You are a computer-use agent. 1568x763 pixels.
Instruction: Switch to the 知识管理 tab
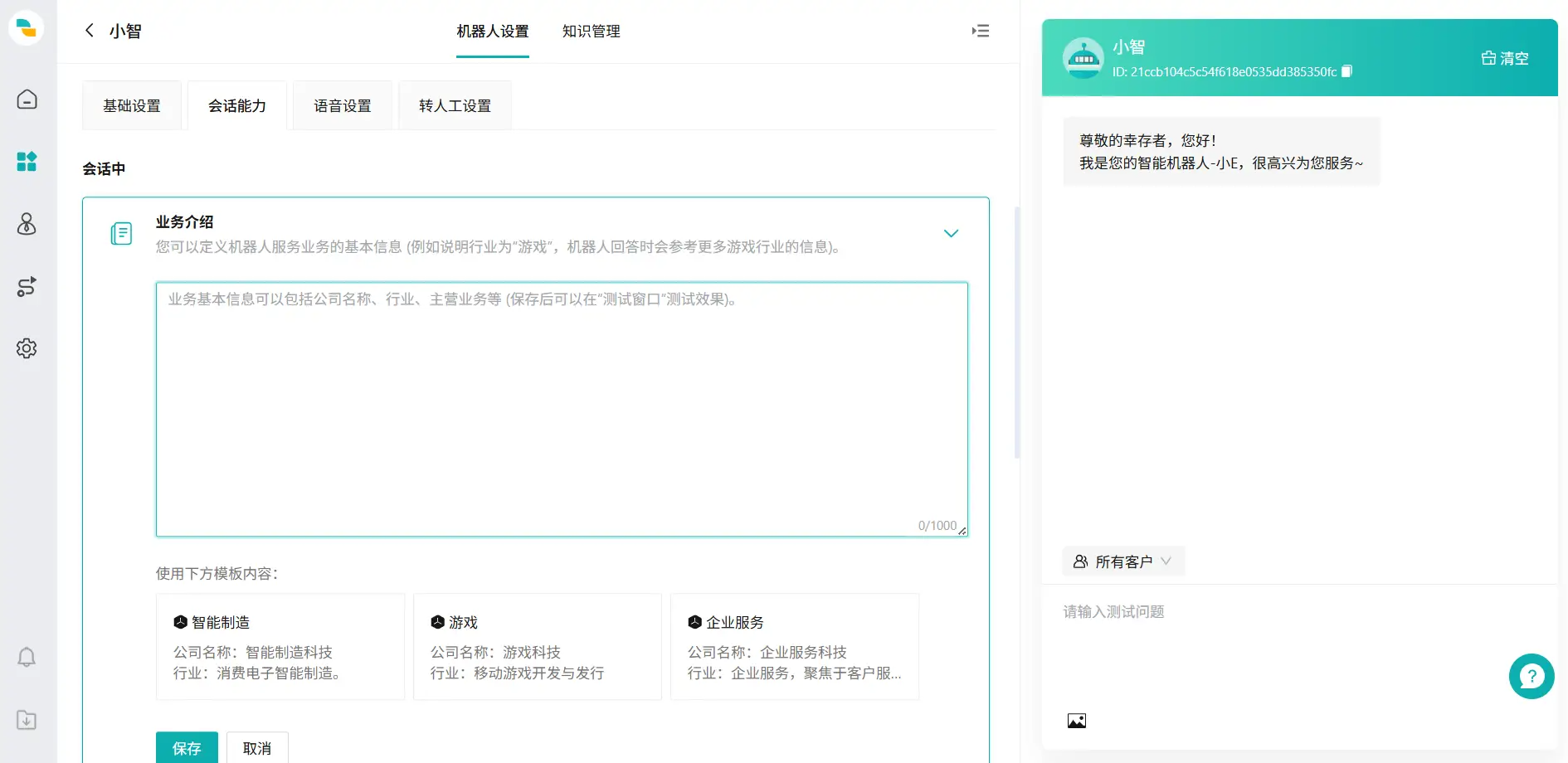[x=592, y=32]
